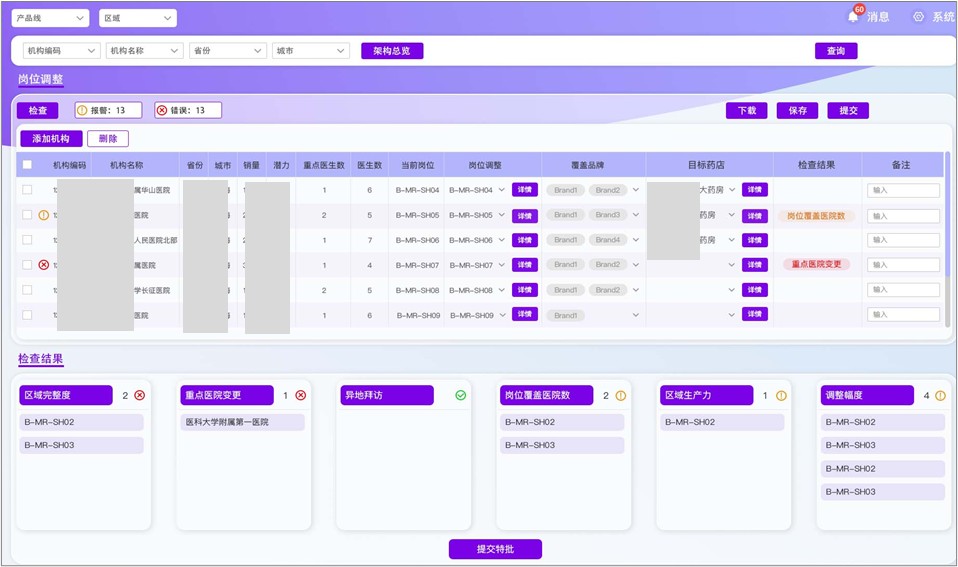Image resolution: width=958 pixels, height=567 pixels.
Task: Click the 保存 save button
Action: click(797, 111)
